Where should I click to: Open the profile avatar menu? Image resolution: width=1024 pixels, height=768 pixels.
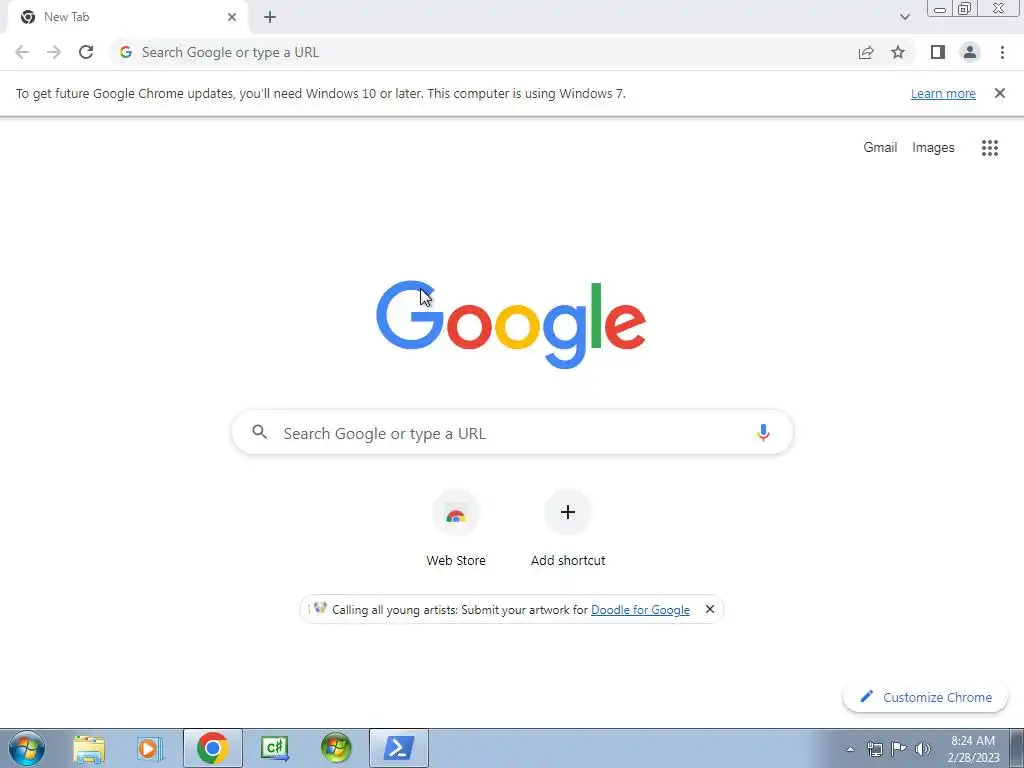pos(970,52)
